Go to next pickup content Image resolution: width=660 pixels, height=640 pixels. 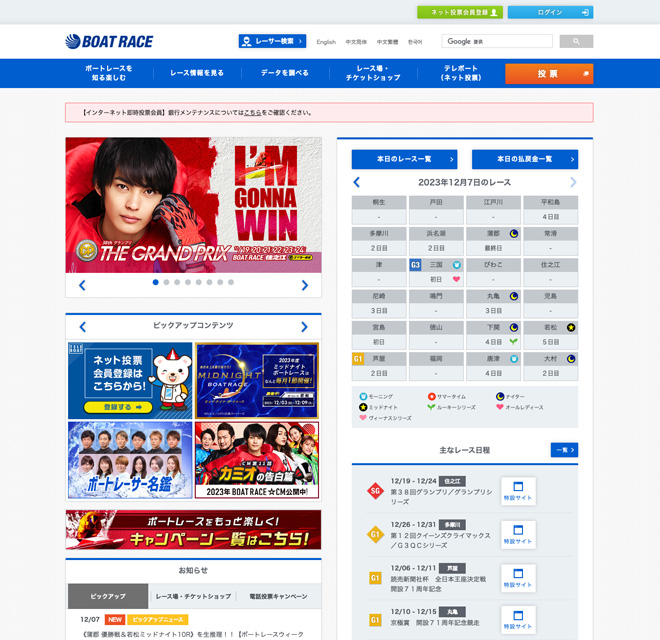[304, 327]
